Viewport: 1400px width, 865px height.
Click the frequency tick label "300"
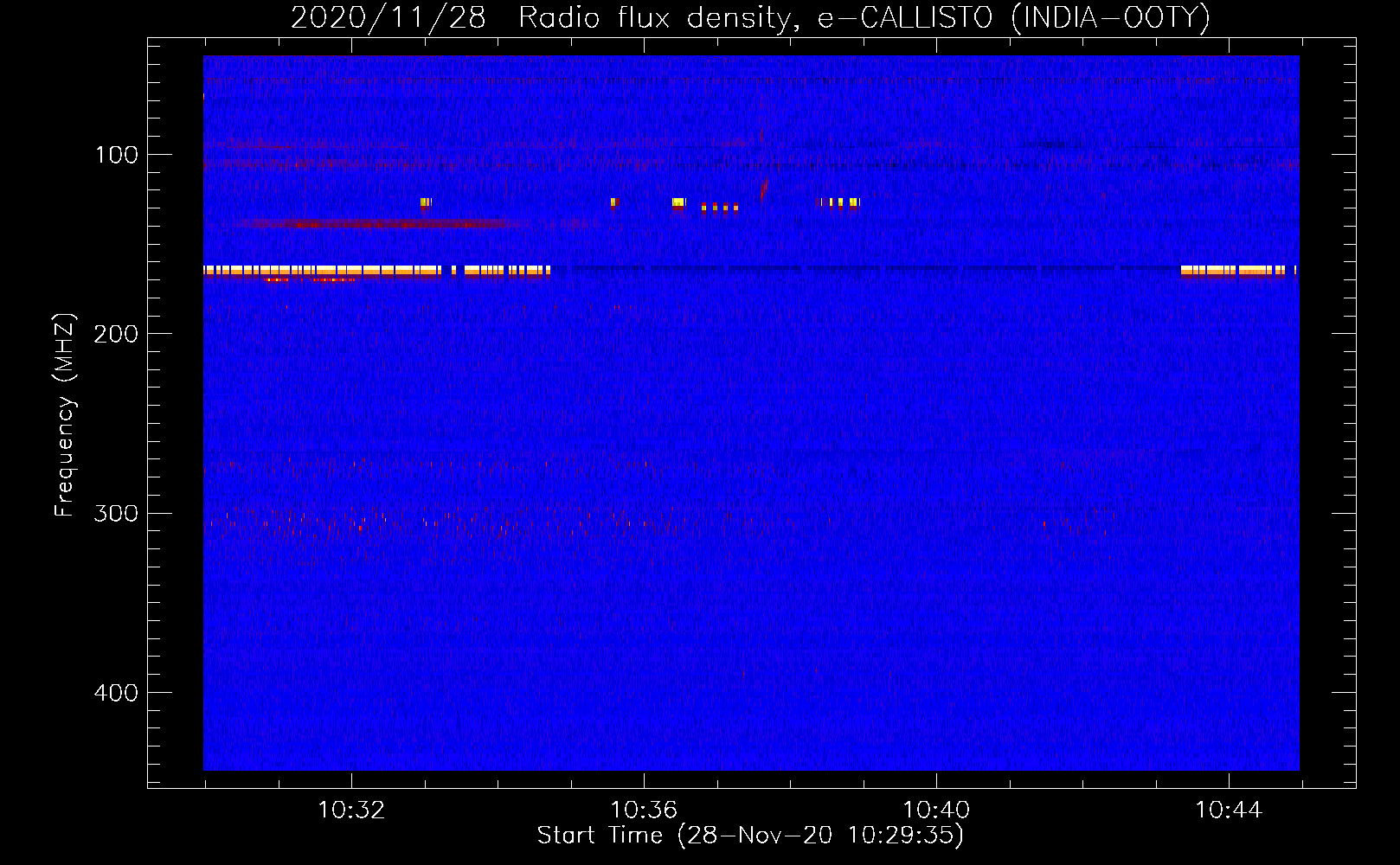[x=116, y=513]
